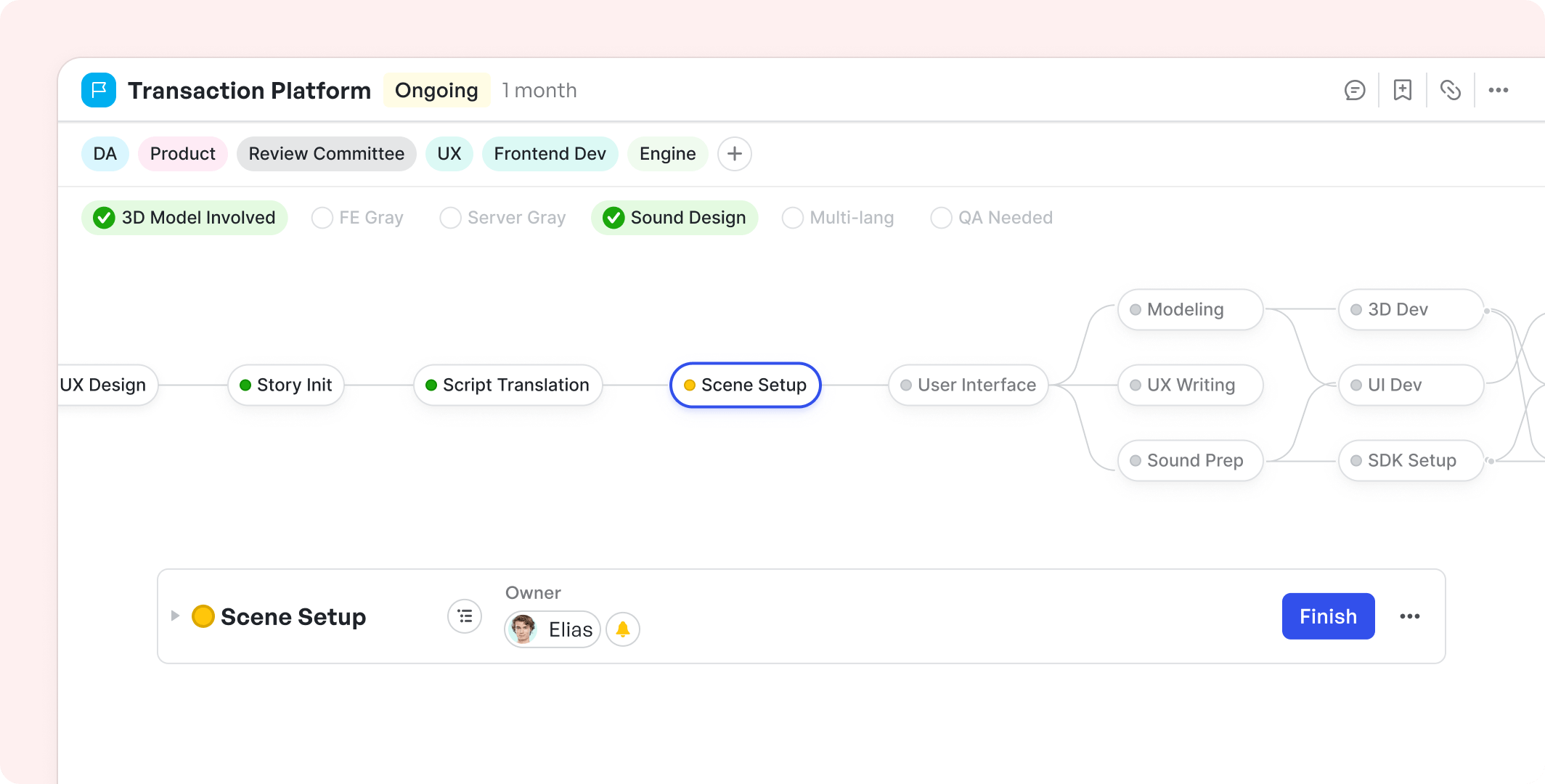Viewport: 1545px width, 784px height.
Task: Select the 3D Dev node
Action: (1411, 309)
